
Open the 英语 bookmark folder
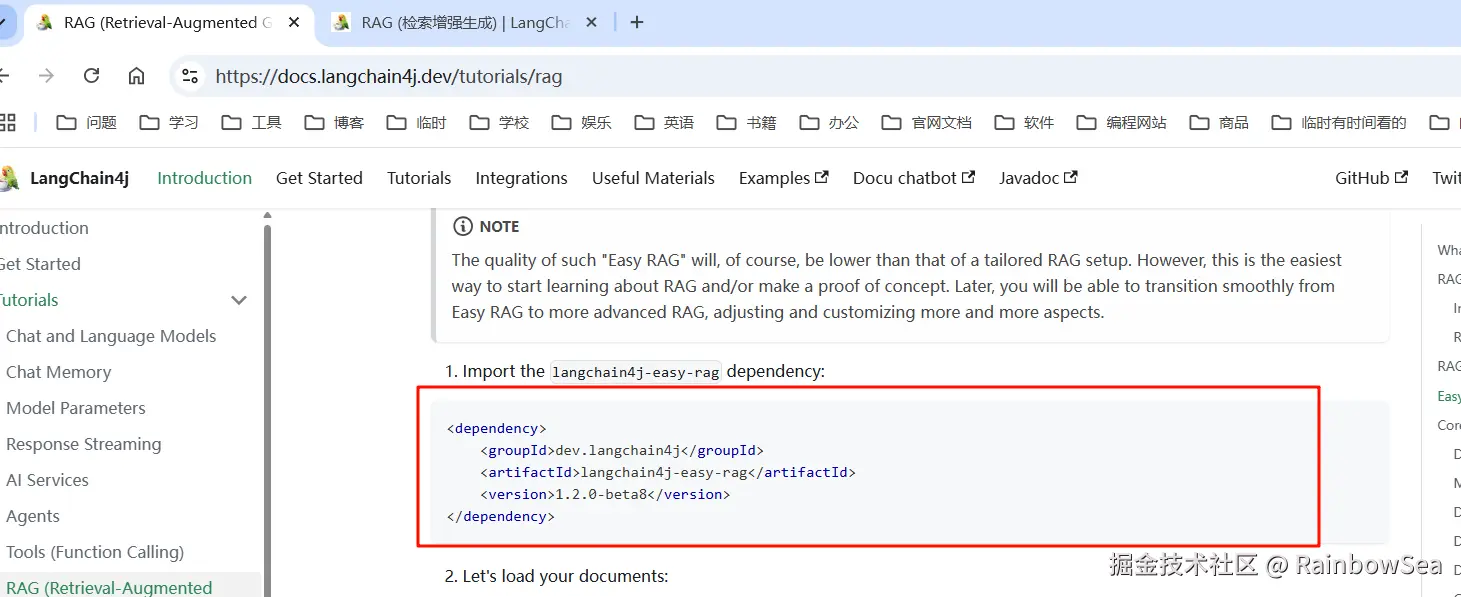[664, 122]
